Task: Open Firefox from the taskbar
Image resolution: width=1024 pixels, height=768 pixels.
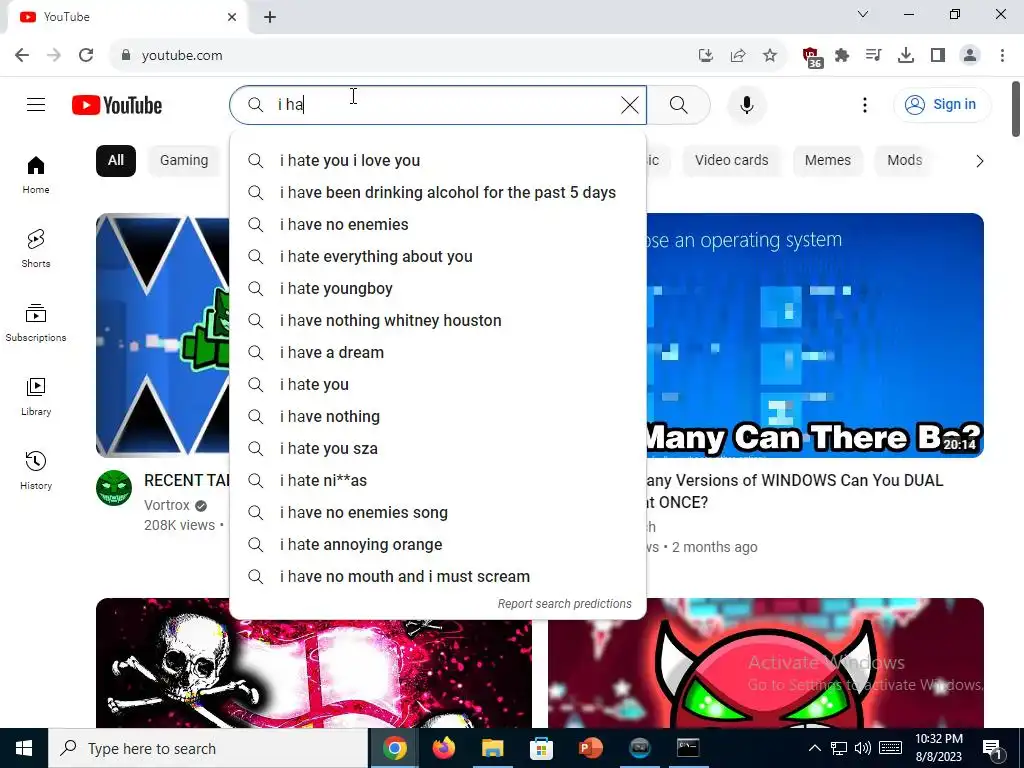Action: (x=444, y=748)
